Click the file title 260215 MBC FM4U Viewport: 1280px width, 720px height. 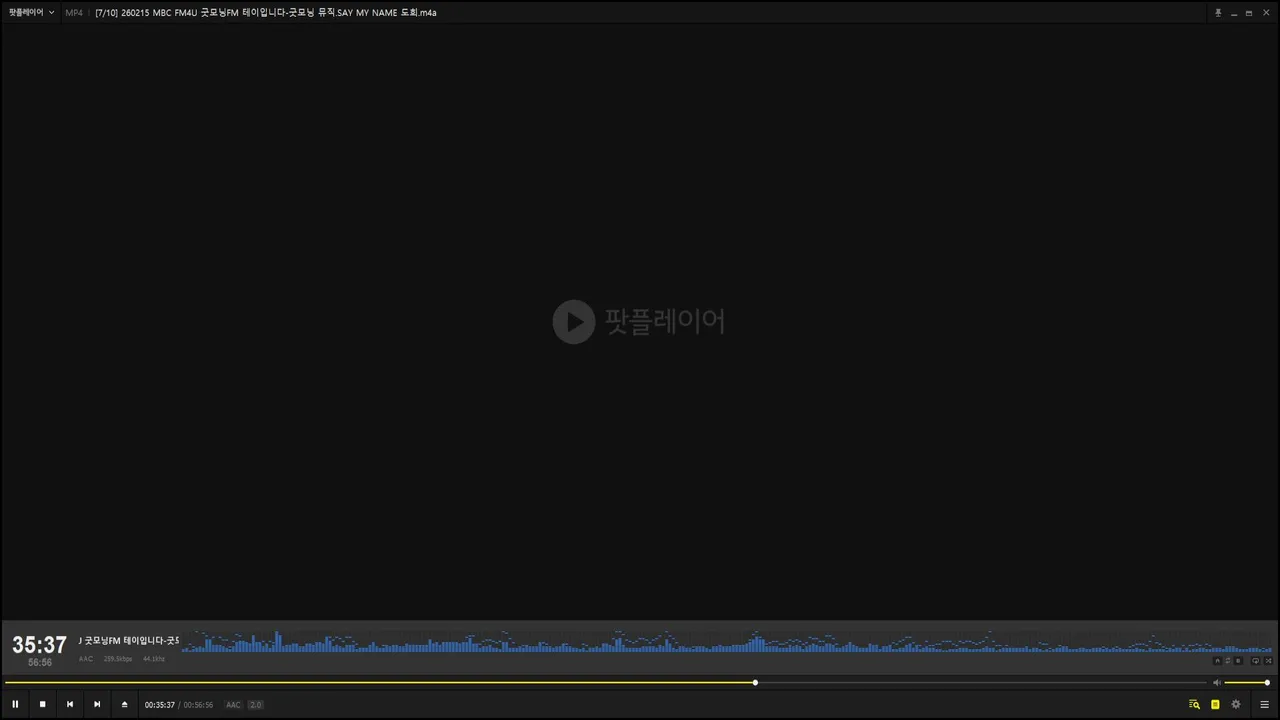265,13
